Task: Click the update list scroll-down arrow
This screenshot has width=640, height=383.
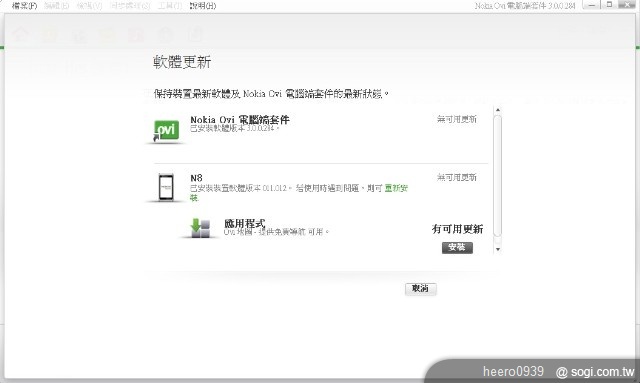Action: tap(497, 249)
